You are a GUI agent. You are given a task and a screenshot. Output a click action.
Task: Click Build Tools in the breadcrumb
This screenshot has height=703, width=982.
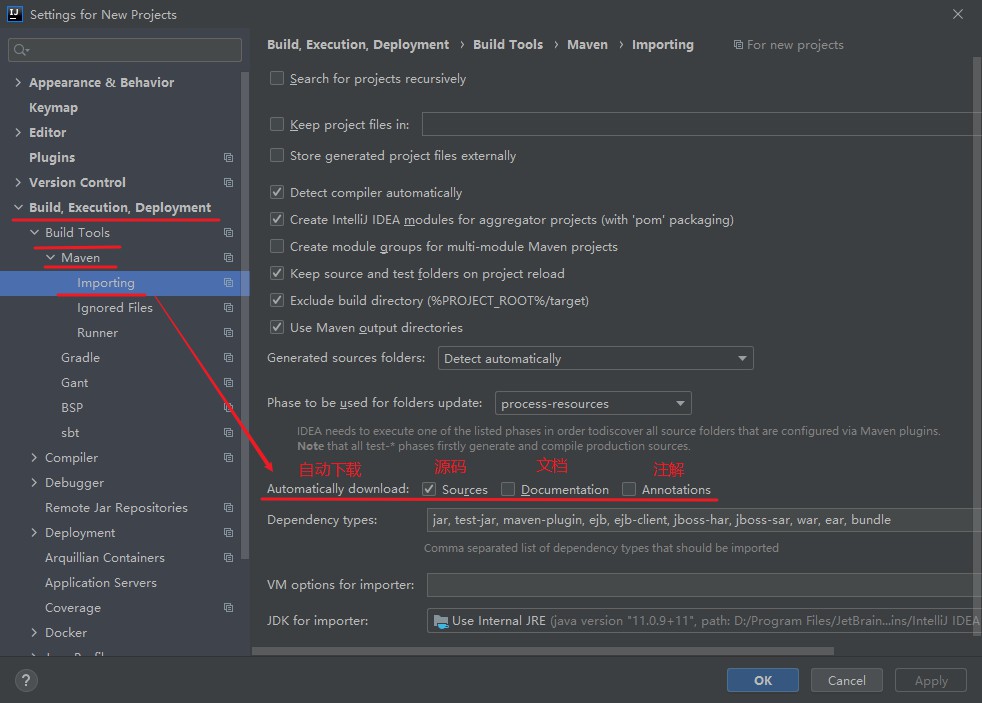(x=508, y=44)
